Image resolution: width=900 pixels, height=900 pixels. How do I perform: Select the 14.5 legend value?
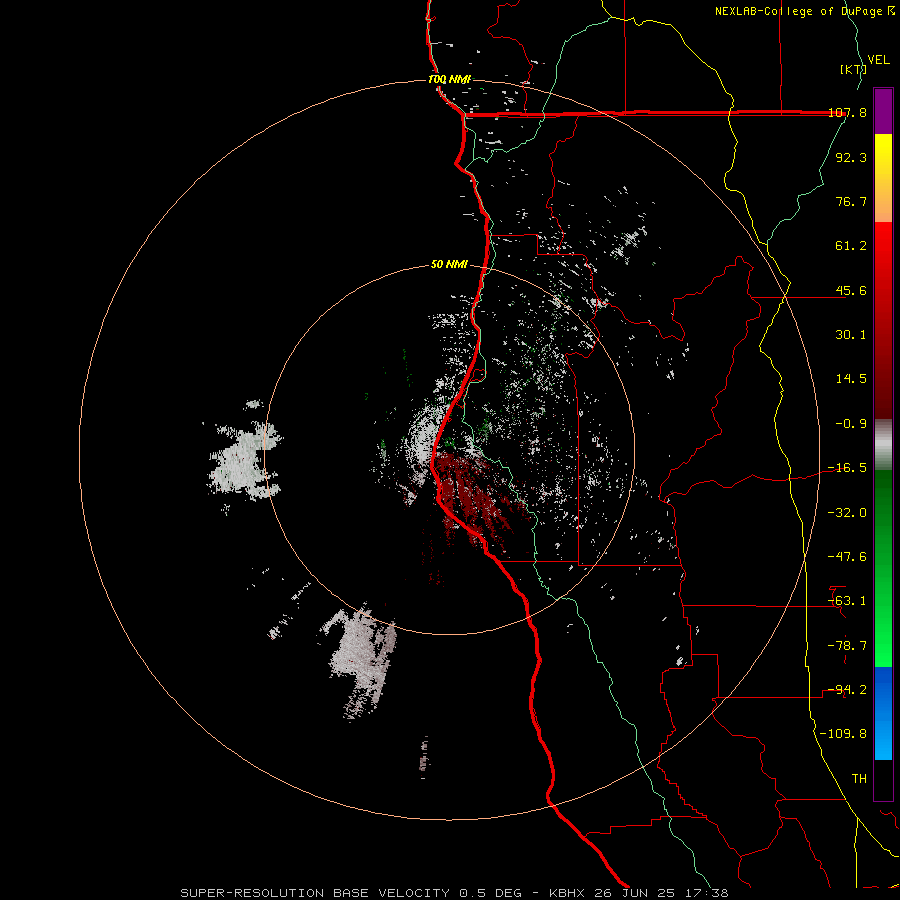point(851,379)
